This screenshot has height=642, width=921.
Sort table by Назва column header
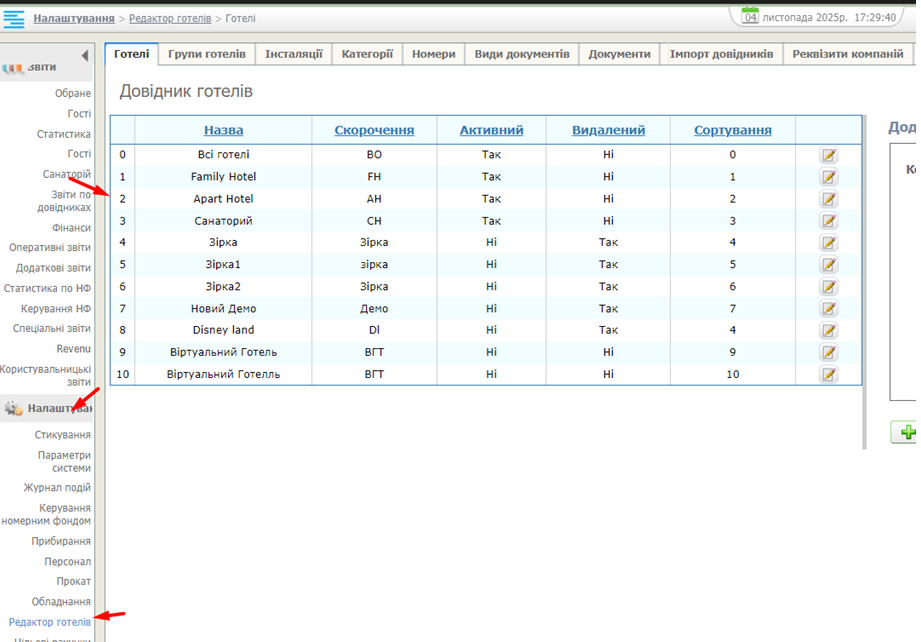point(223,130)
